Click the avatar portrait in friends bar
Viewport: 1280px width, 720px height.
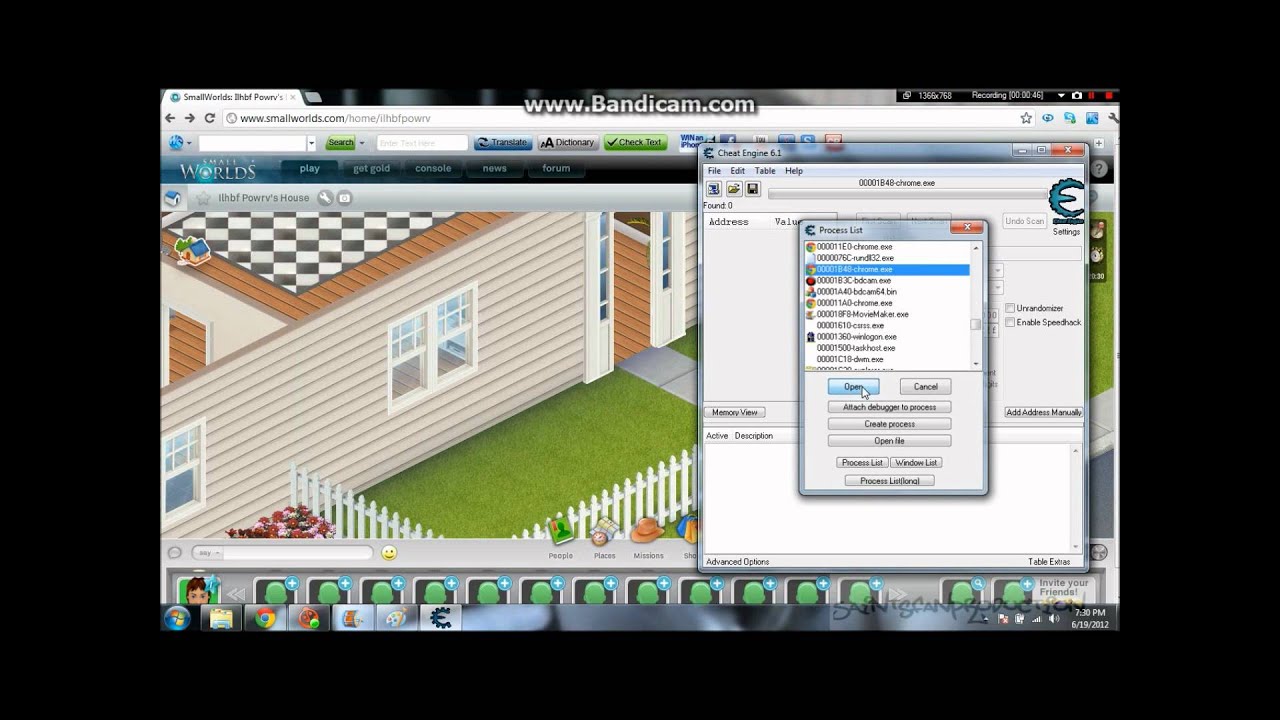pos(197,591)
